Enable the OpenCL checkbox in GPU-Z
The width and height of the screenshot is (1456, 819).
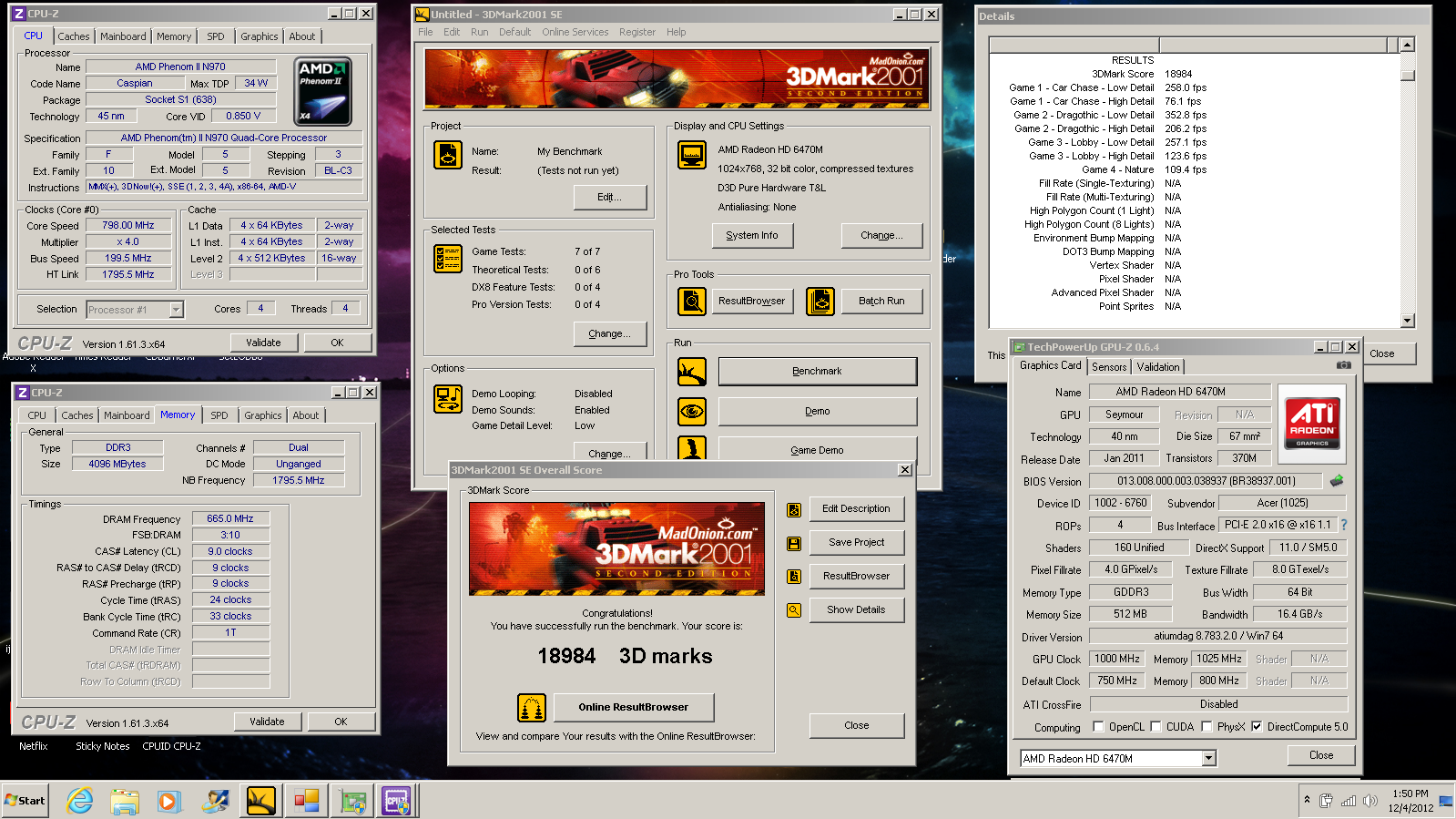coord(1098,727)
